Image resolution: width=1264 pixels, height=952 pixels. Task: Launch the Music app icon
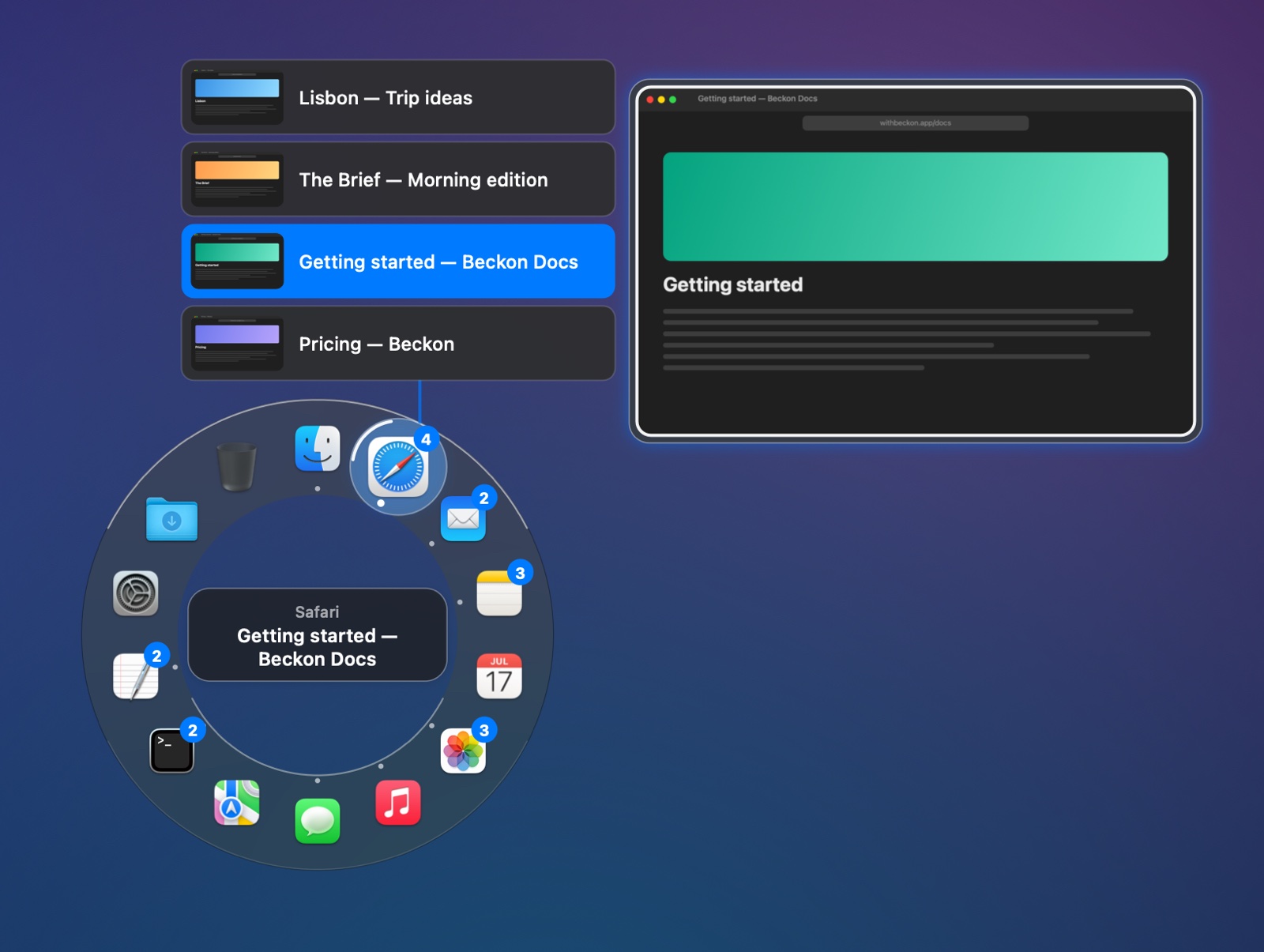point(398,803)
